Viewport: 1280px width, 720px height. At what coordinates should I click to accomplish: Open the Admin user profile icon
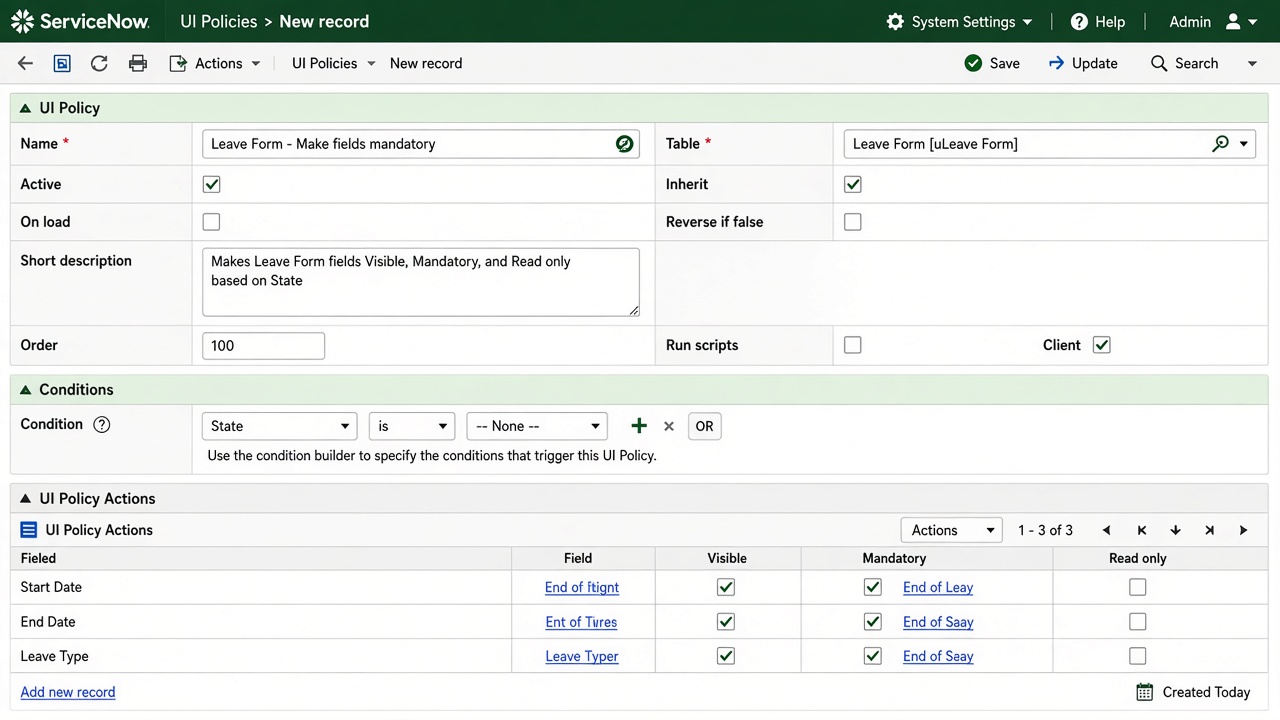(1233, 22)
